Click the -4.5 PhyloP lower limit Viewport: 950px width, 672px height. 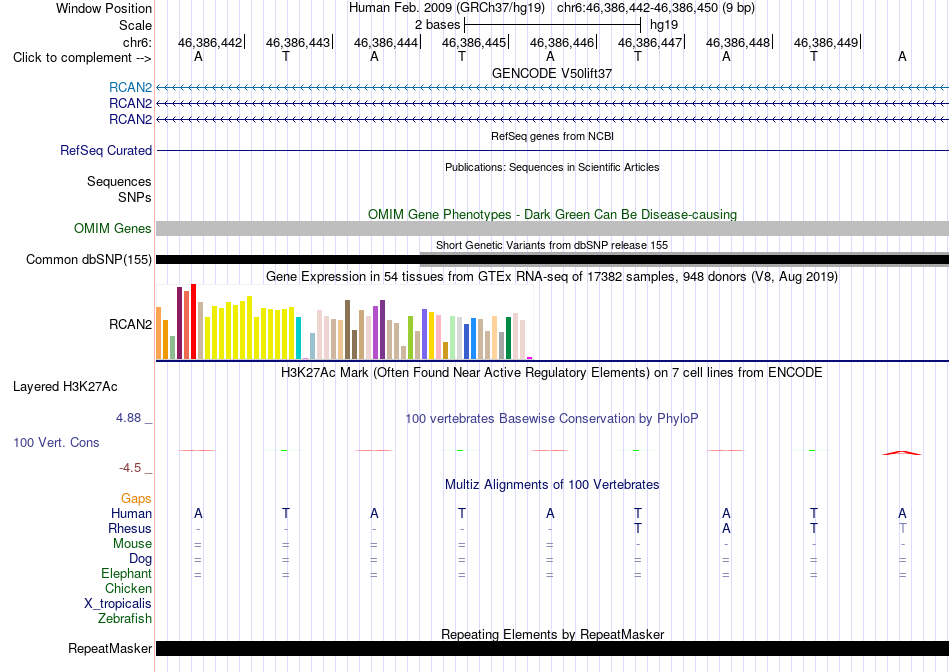click(x=130, y=468)
